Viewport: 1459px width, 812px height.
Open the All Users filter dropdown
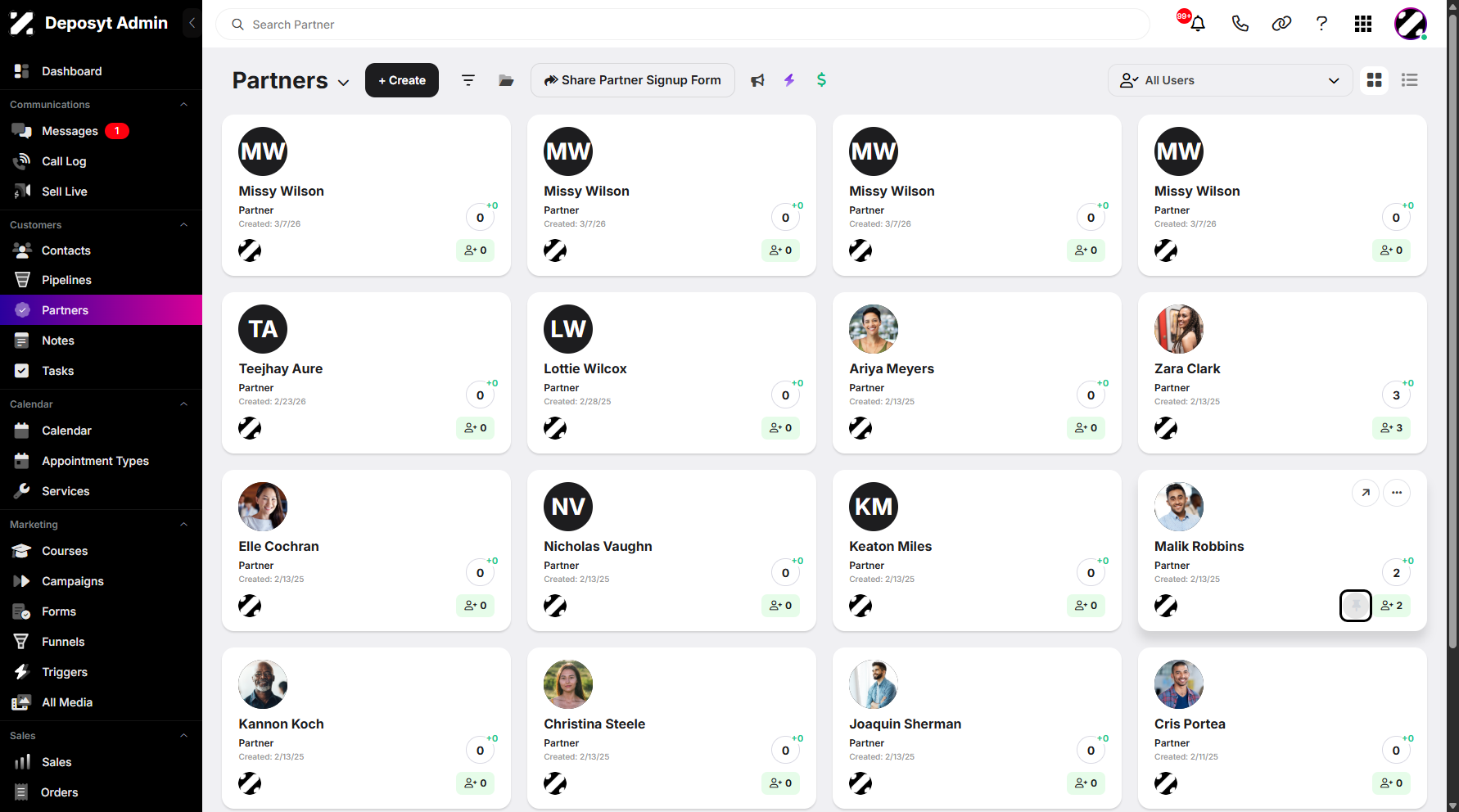[1230, 80]
